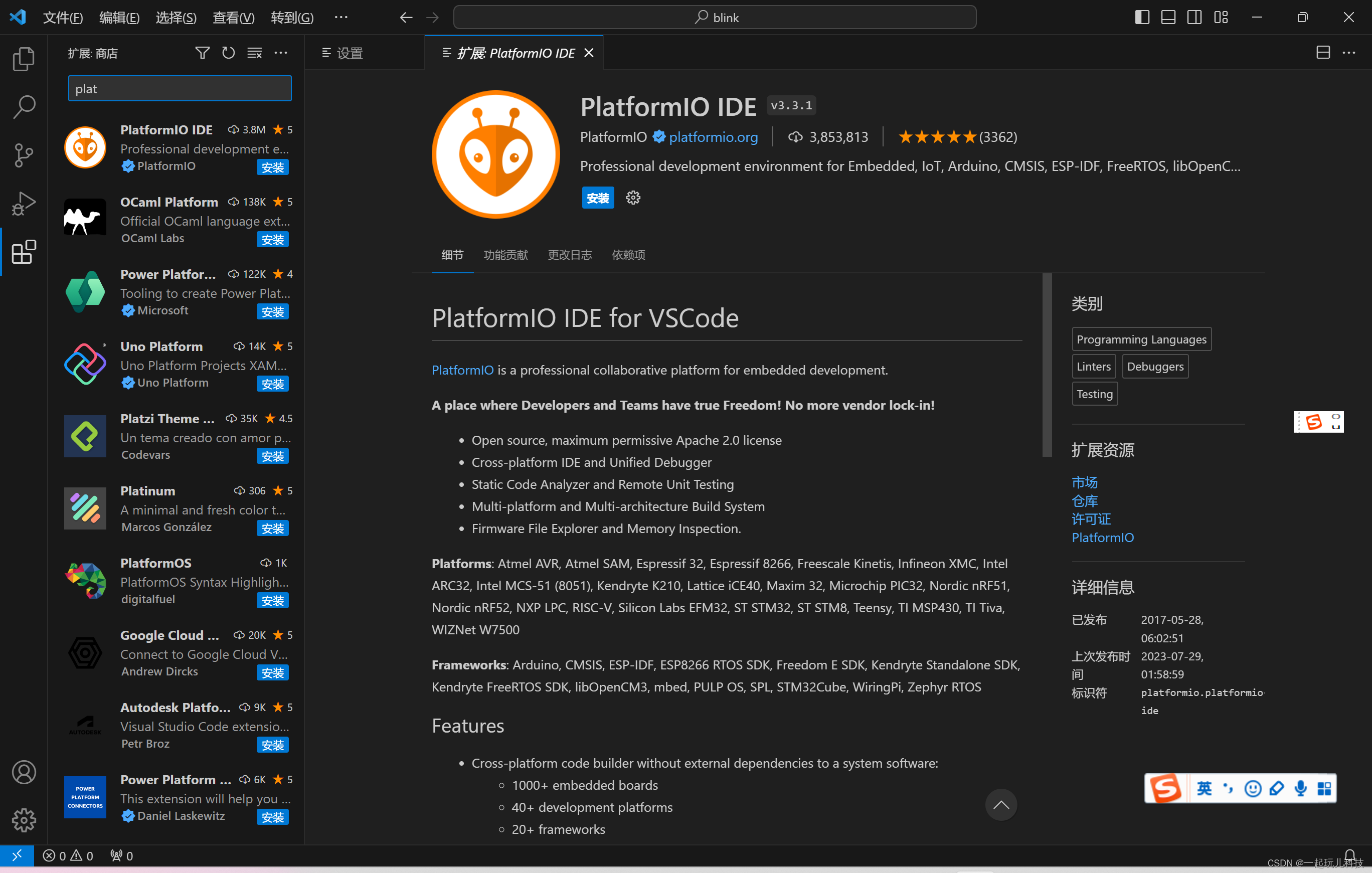
Task: Open the 仓库 repository resource link
Action: click(1084, 501)
